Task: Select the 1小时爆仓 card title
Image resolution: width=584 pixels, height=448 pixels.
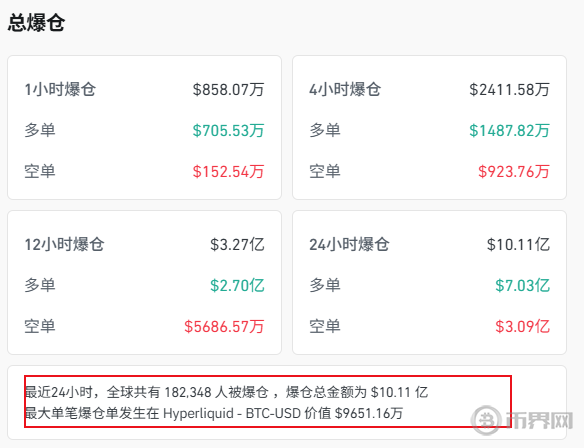Action: click(60, 89)
